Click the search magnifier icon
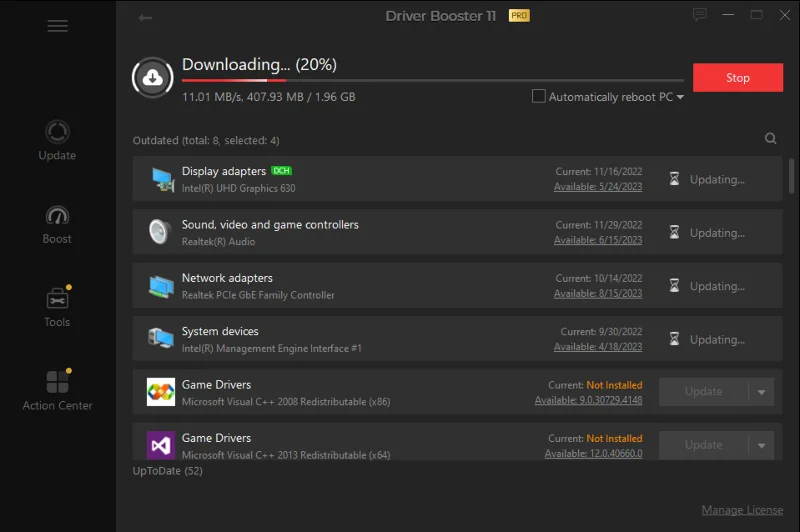 point(770,140)
